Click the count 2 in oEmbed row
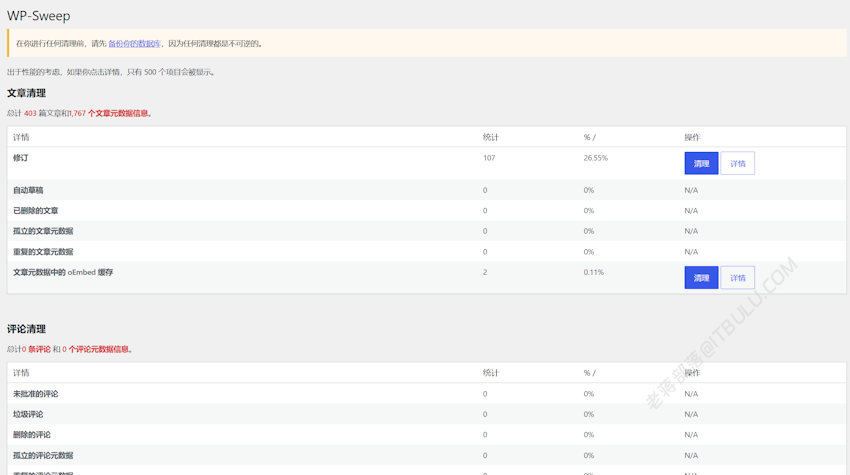The image size is (850, 475). [485, 272]
